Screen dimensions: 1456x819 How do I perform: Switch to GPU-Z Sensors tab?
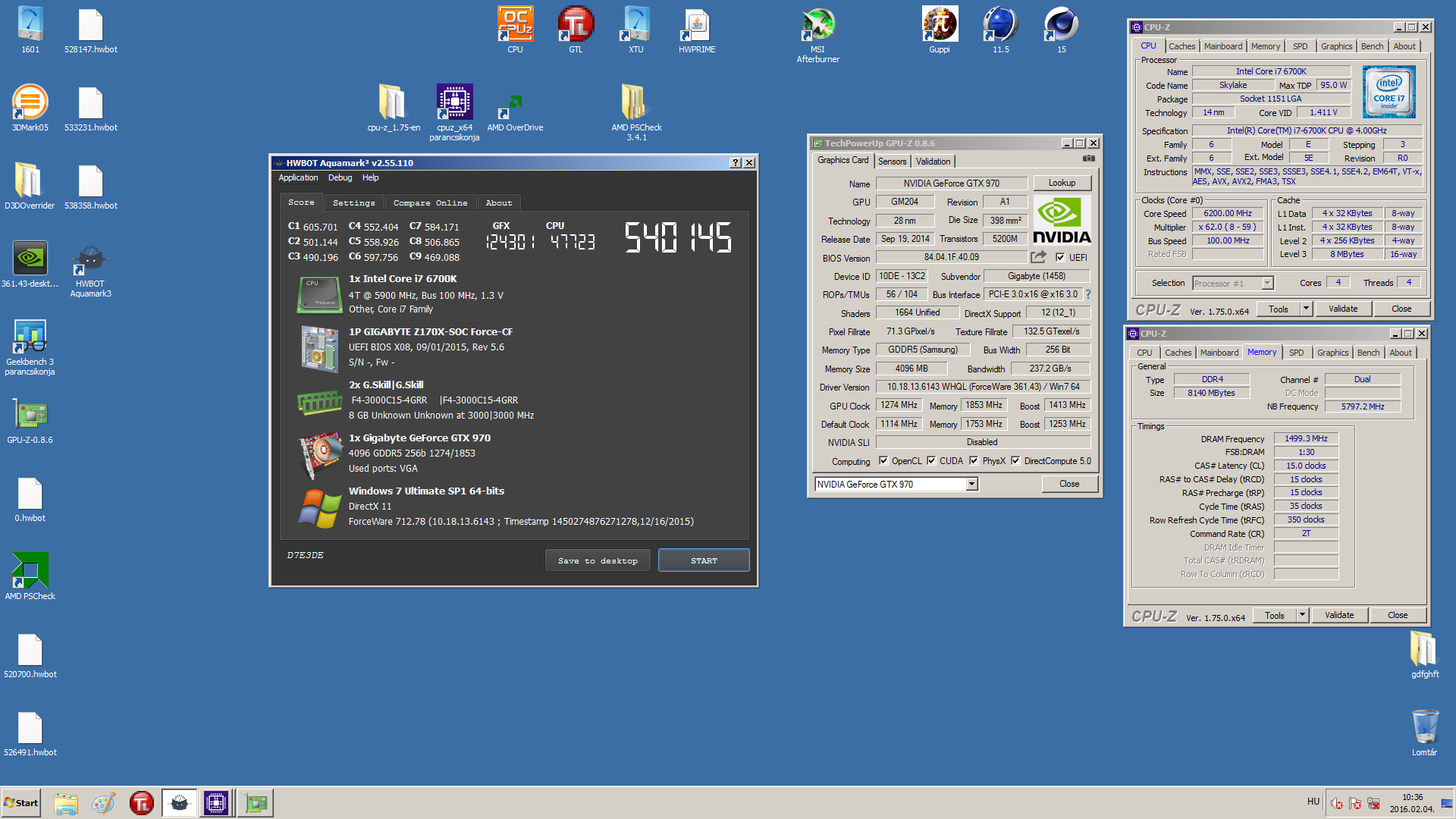click(x=892, y=162)
